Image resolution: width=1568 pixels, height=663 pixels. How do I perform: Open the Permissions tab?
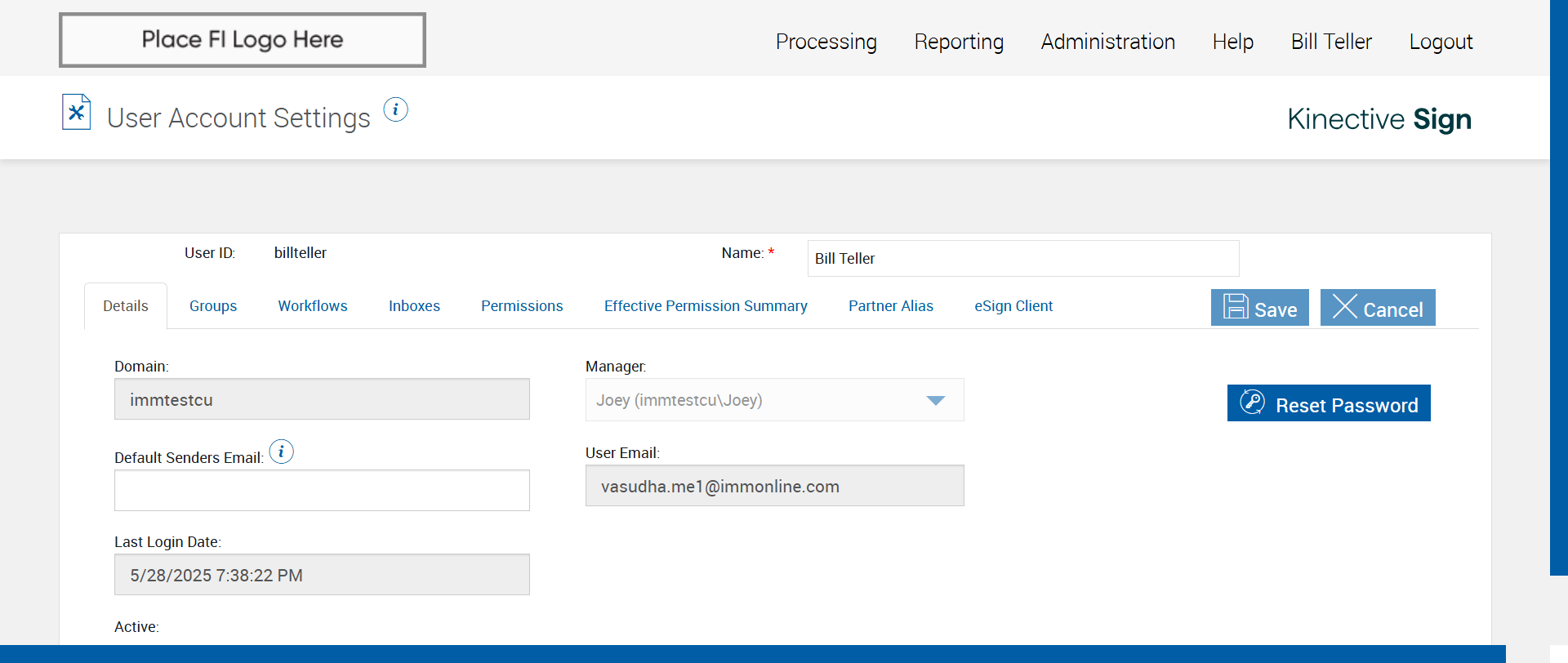tap(522, 306)
